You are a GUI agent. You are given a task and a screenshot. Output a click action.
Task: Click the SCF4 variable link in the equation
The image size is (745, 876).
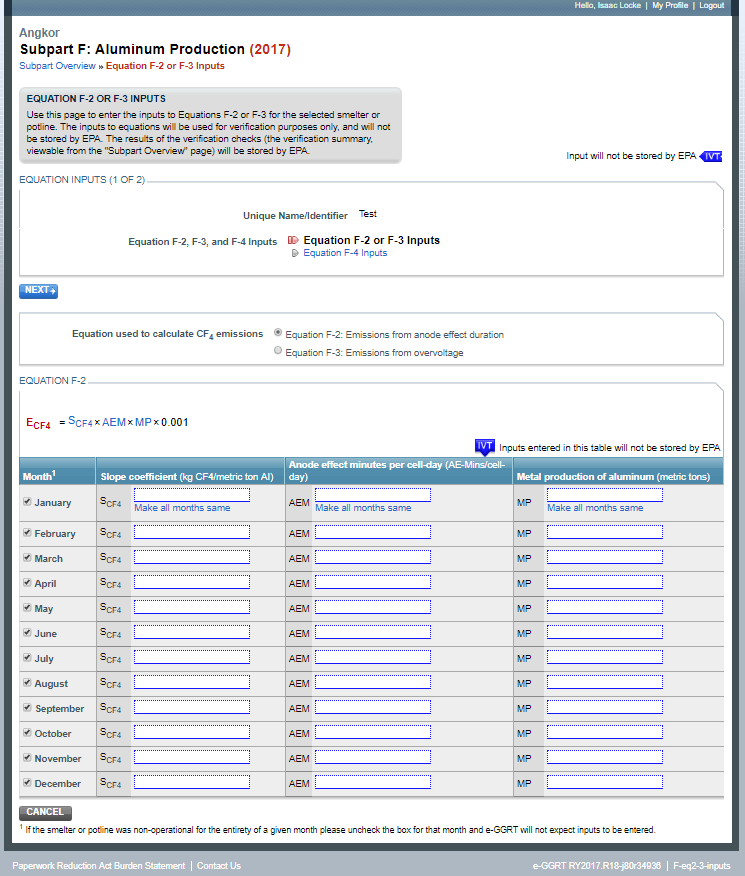[x=80, y=422]
